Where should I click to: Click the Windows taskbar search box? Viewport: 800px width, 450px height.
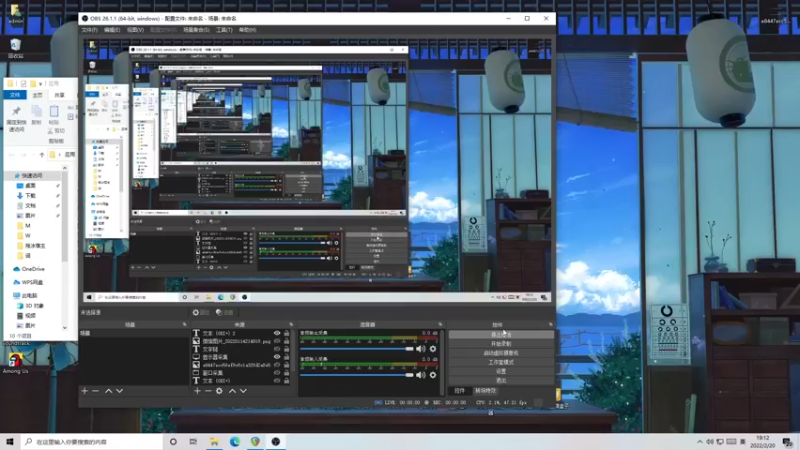(x=92, y=442)
